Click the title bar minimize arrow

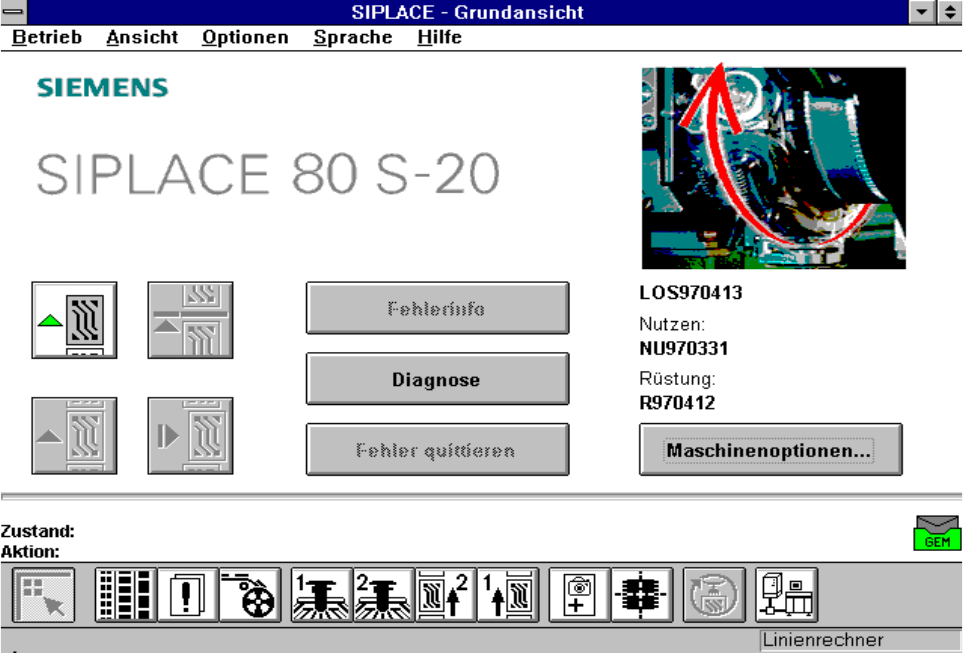coord(922,12)
